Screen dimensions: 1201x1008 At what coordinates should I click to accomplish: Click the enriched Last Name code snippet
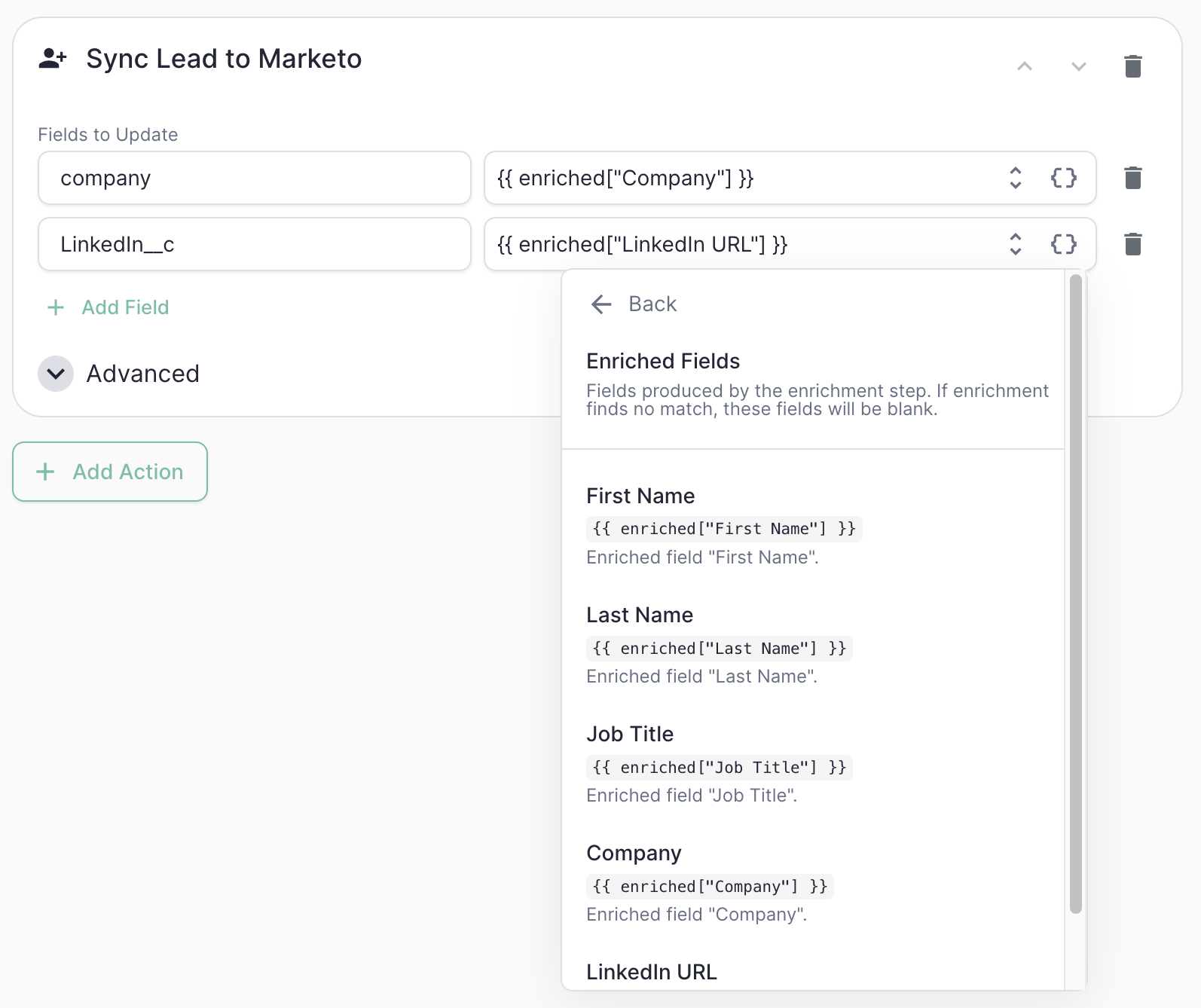click(720, 649)
